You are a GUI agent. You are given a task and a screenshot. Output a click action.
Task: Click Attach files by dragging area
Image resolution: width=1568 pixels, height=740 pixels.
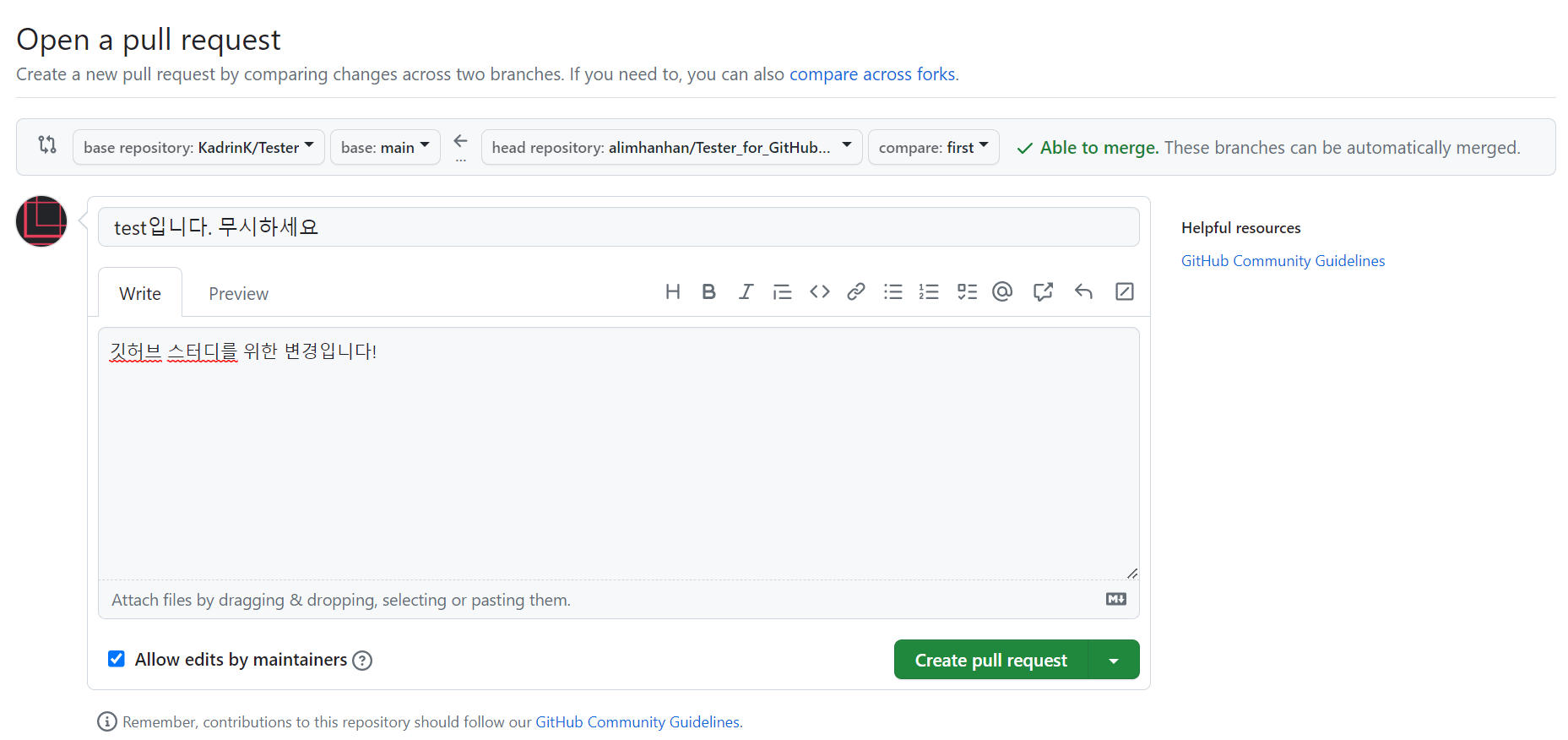tap(619, 600)
